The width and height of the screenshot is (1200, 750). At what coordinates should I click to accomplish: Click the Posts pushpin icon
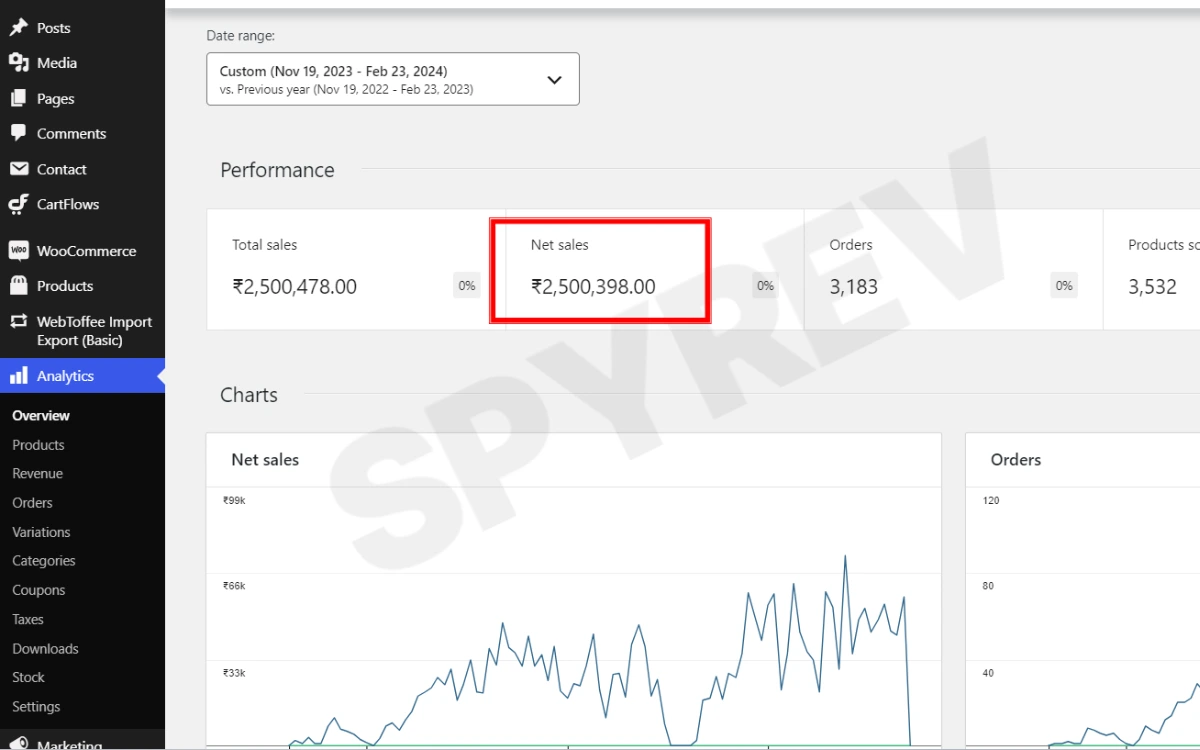pos(18,28)
